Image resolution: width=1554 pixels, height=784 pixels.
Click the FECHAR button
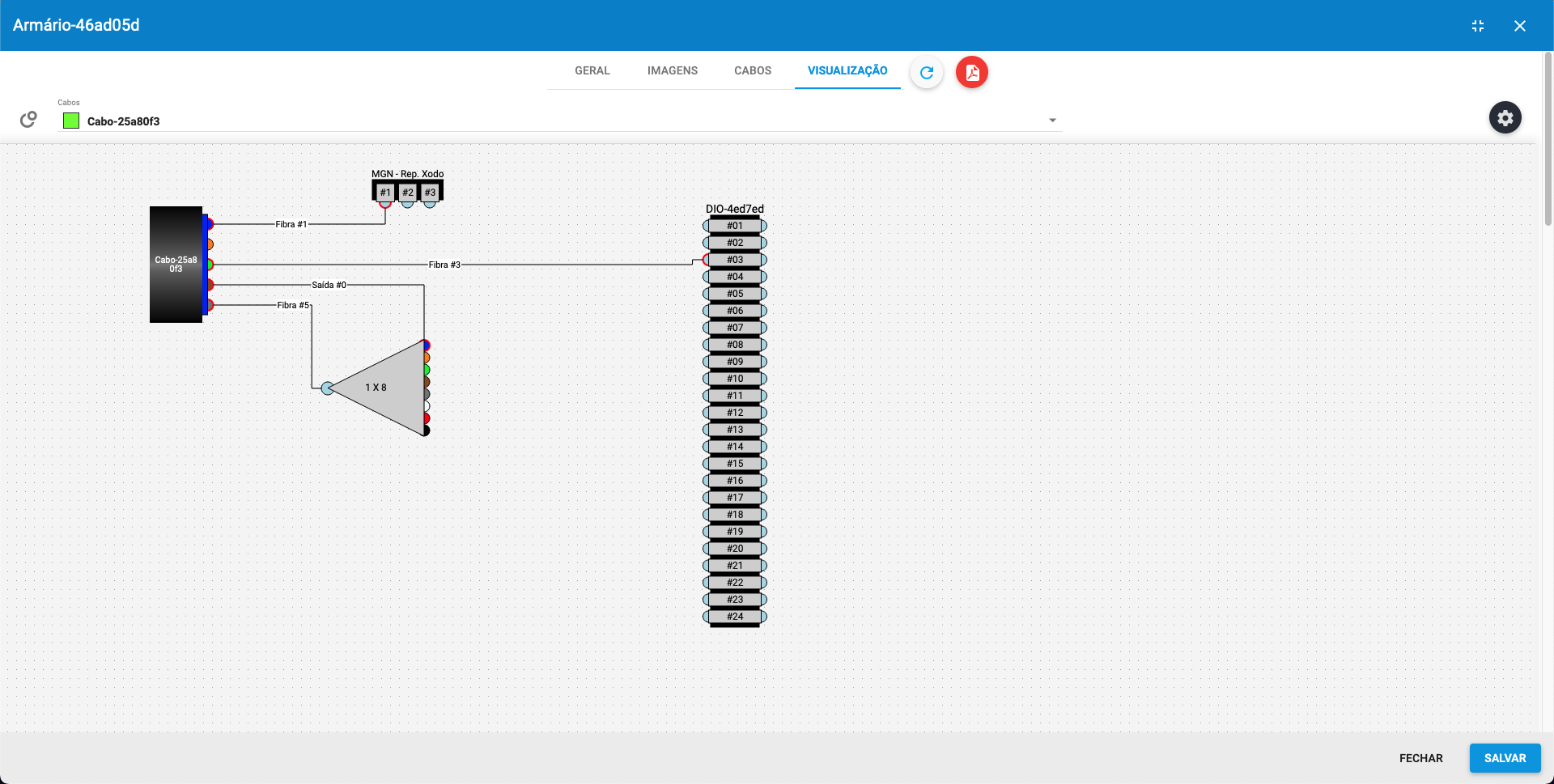[1420, 758]
